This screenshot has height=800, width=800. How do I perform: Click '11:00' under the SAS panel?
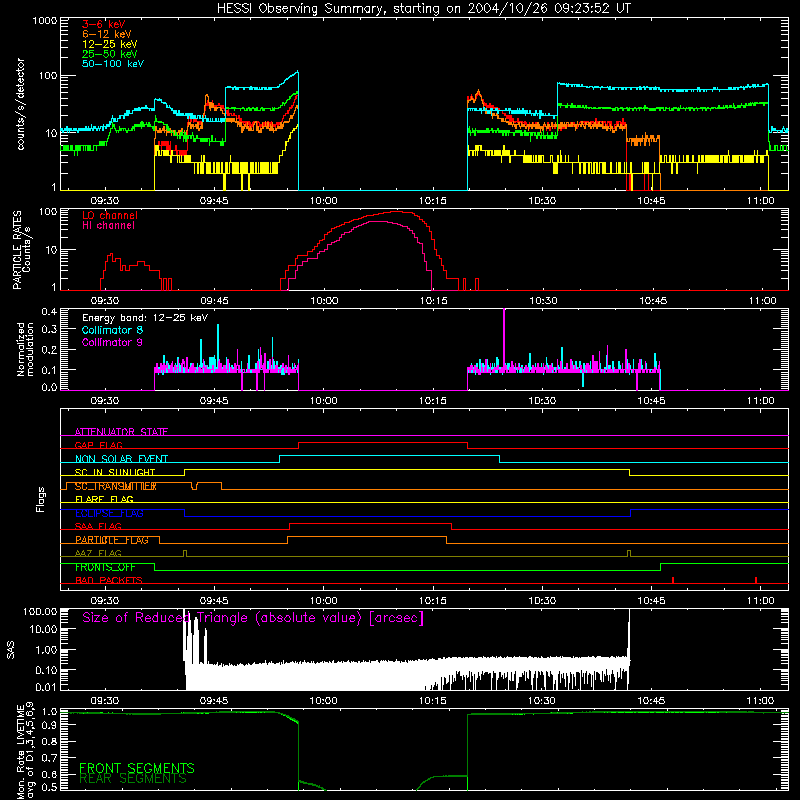click(x=760, y=701)
